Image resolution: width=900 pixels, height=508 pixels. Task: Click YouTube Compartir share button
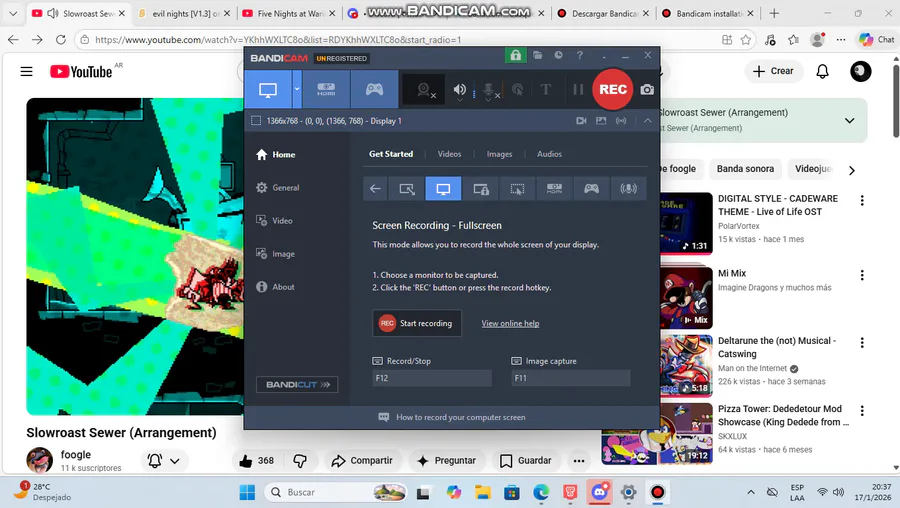coord(362,460)
